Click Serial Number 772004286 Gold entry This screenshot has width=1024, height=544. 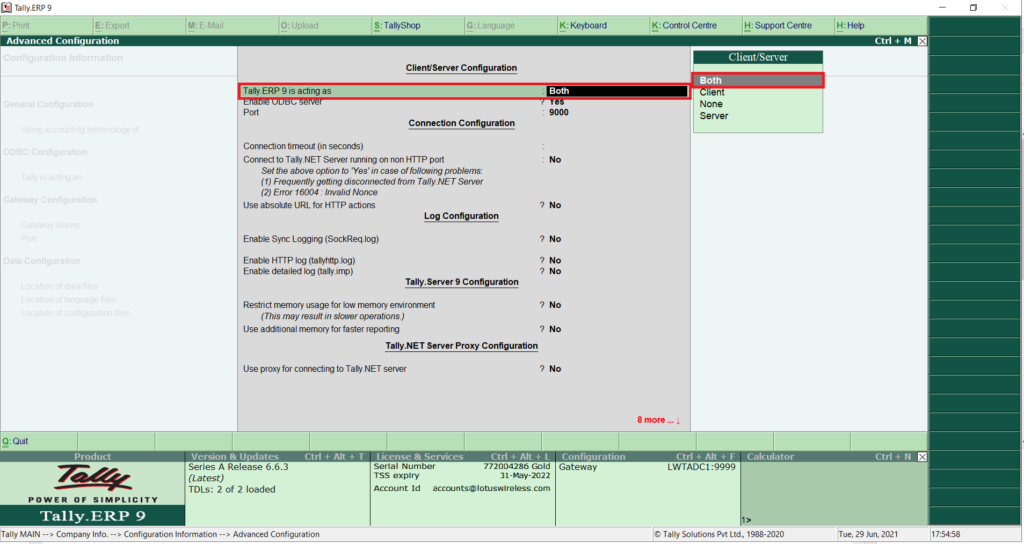pyautogui.click(x=462, y=466)
